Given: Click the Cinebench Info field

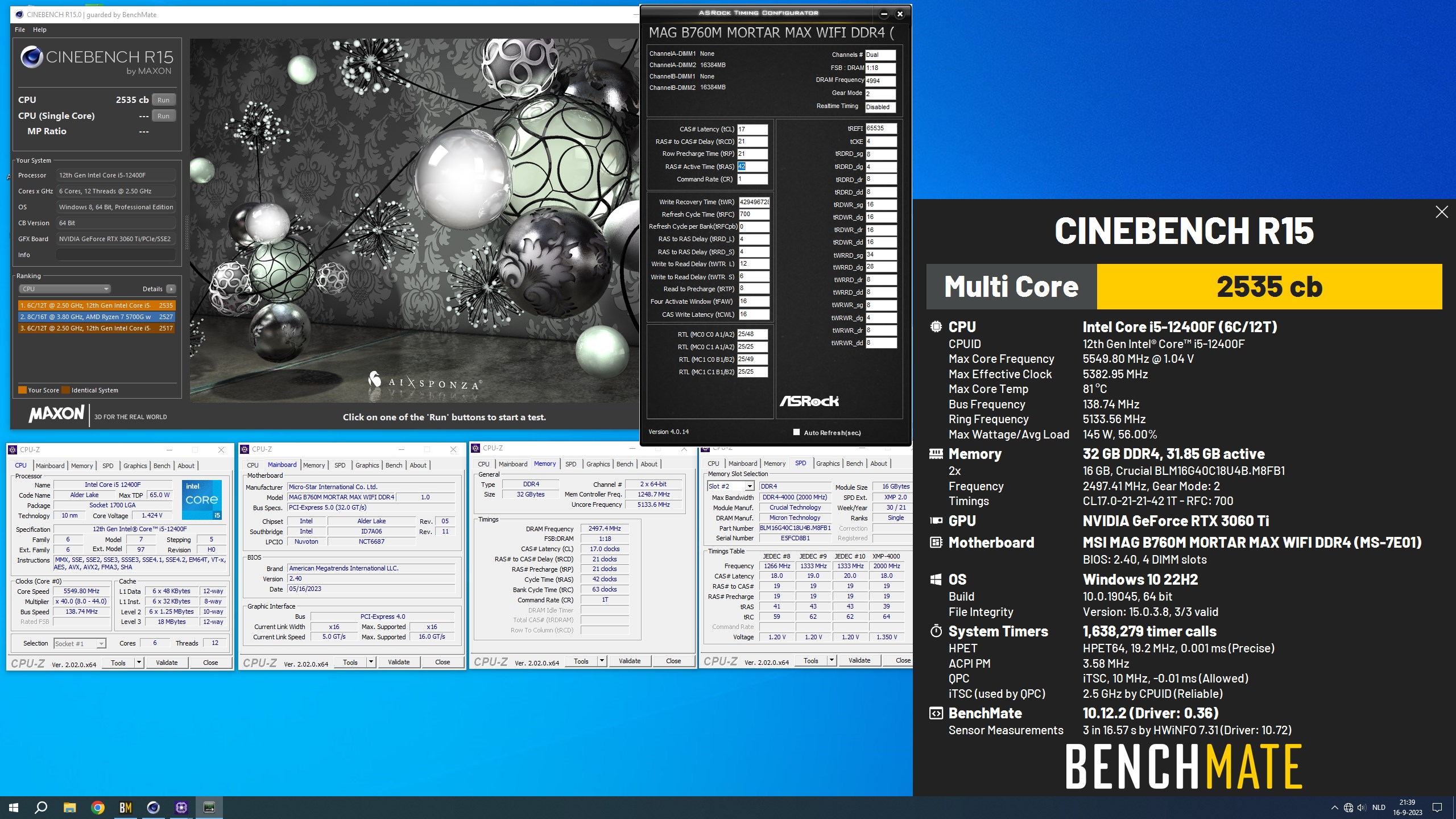Looking at the screenshot, I should tap(116, 255).
